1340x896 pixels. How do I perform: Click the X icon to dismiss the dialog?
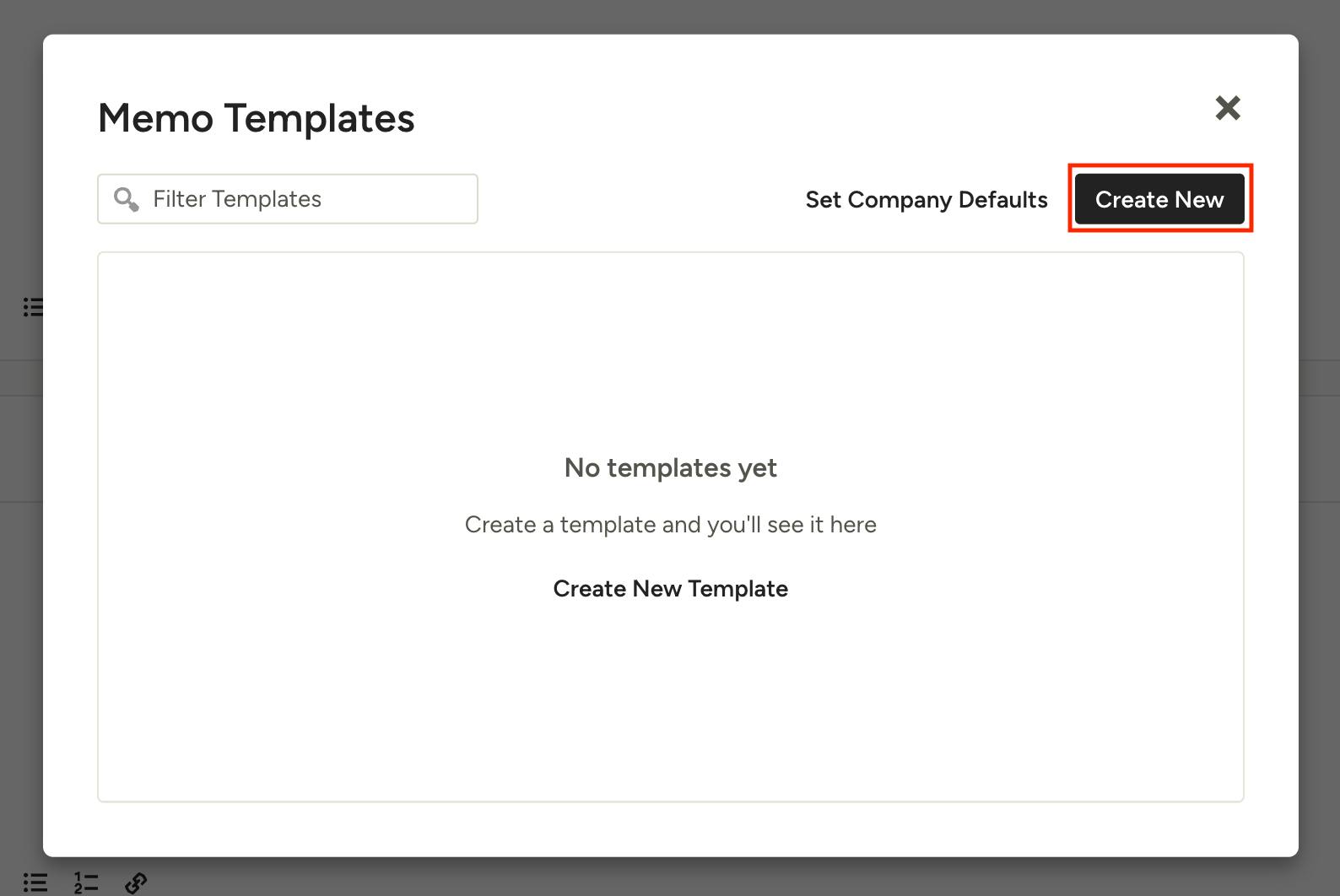pos(1228,108)
